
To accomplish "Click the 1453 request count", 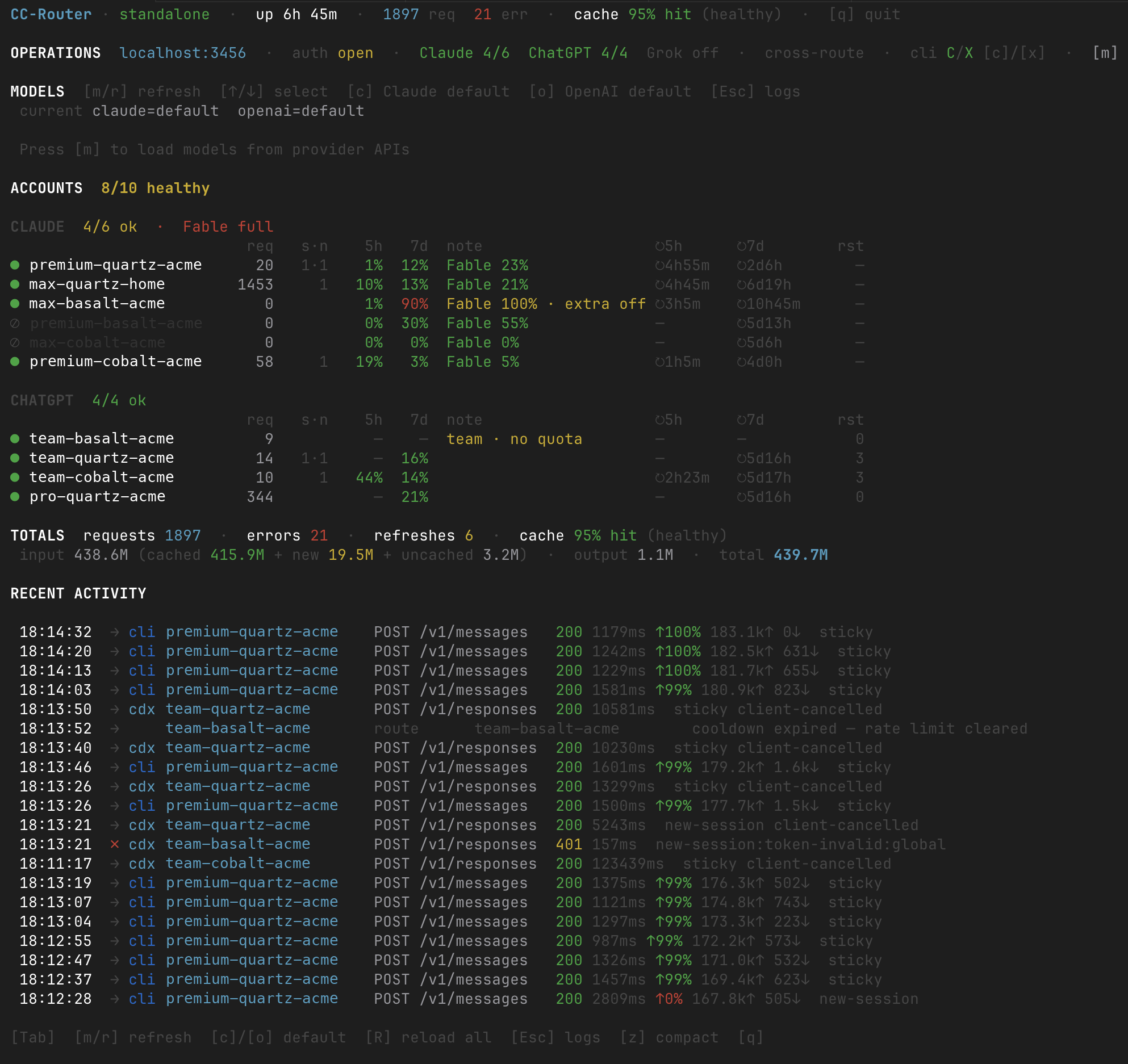I will (256, 284).
